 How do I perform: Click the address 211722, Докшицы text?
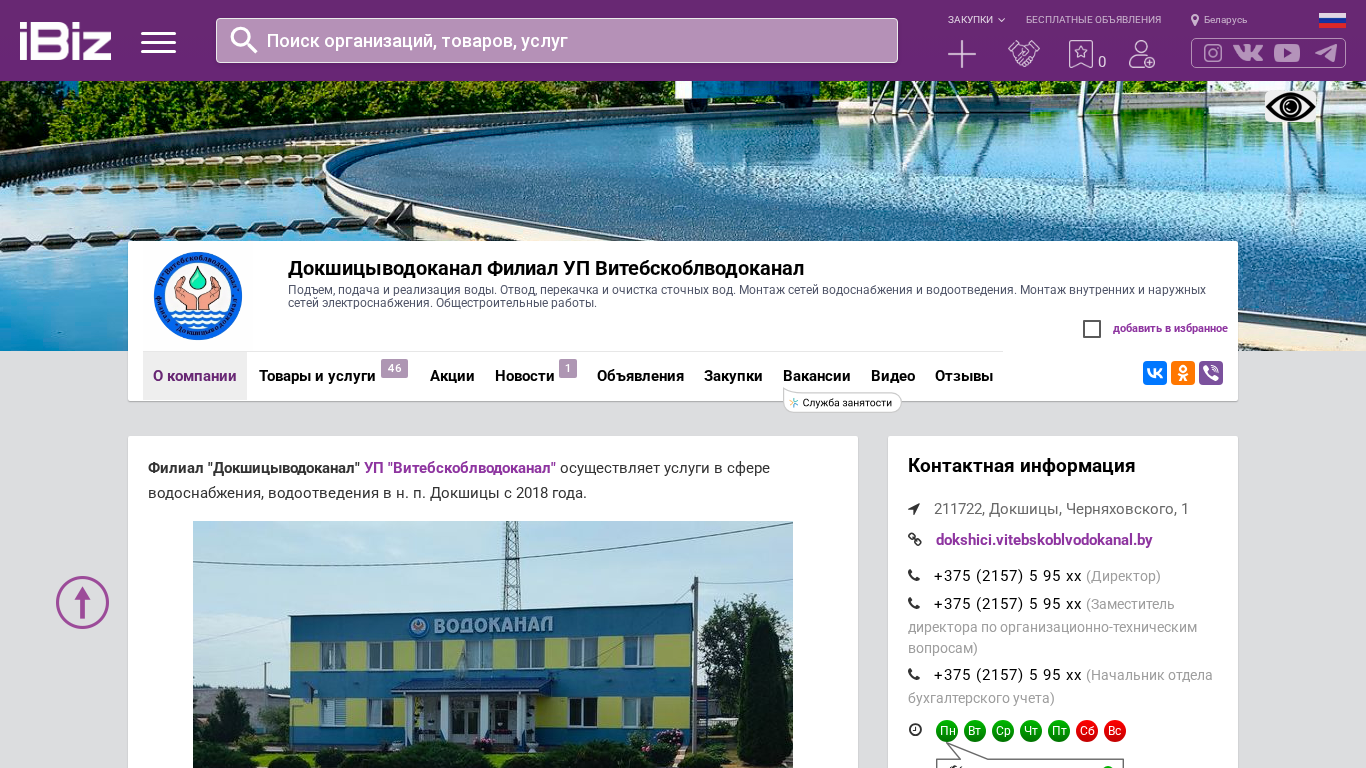tap(1062, 509)
